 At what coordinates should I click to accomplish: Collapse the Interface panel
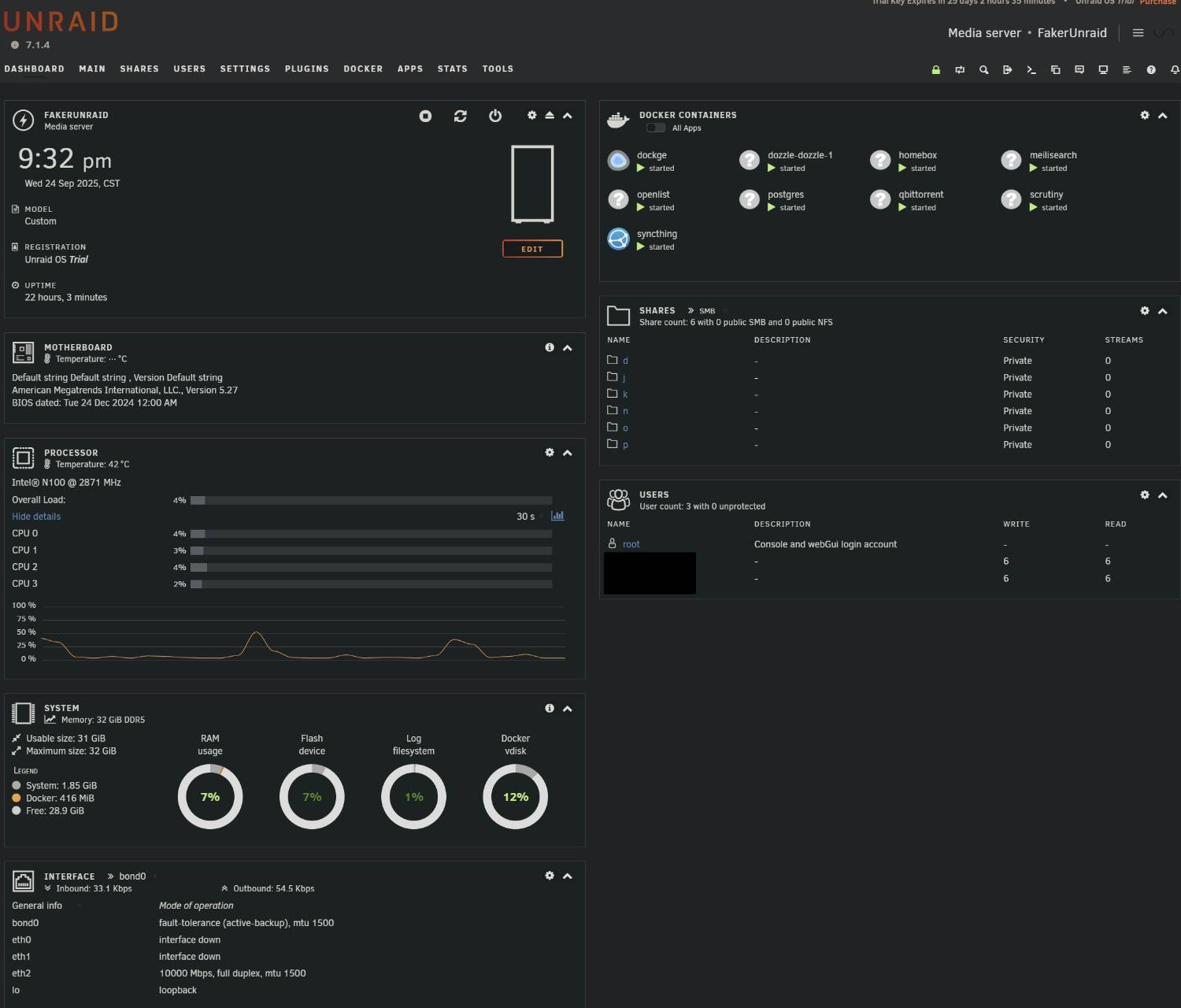pos(567,876)
